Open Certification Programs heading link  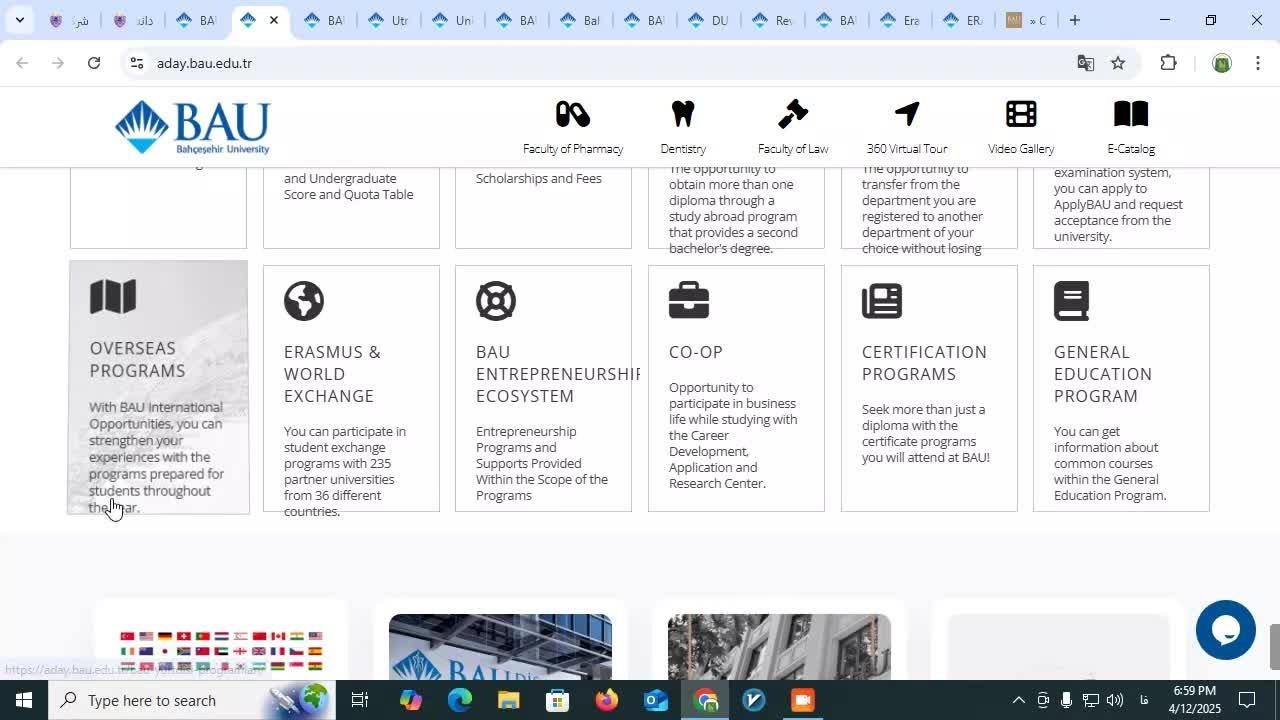923,363
